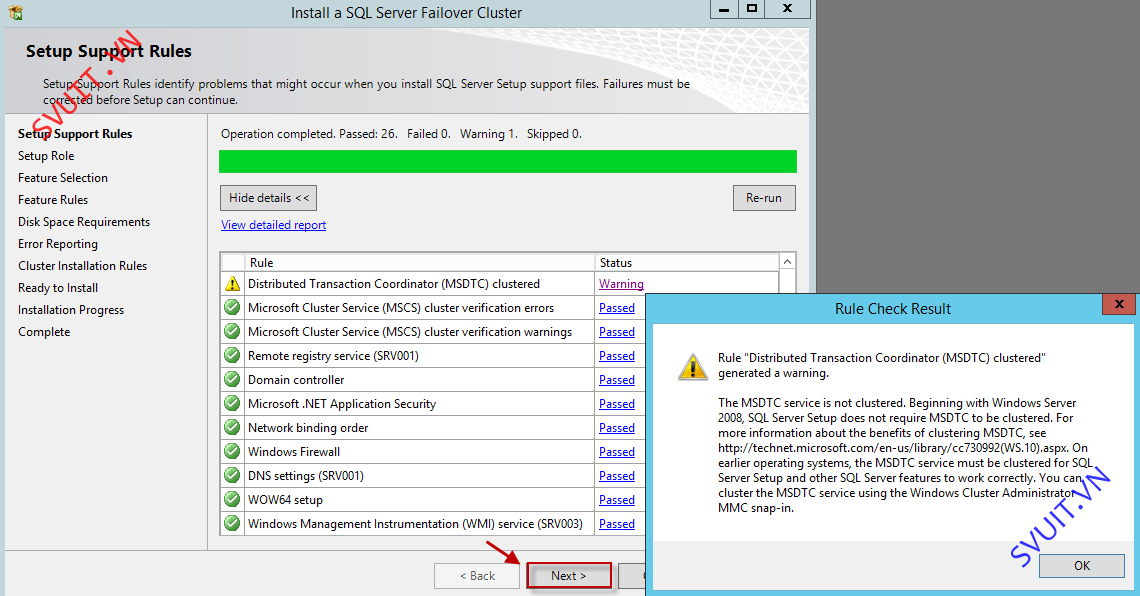Click the Status column header
Image resolution: width=1140 pixels, height=596 pixels.
point(687,262)
